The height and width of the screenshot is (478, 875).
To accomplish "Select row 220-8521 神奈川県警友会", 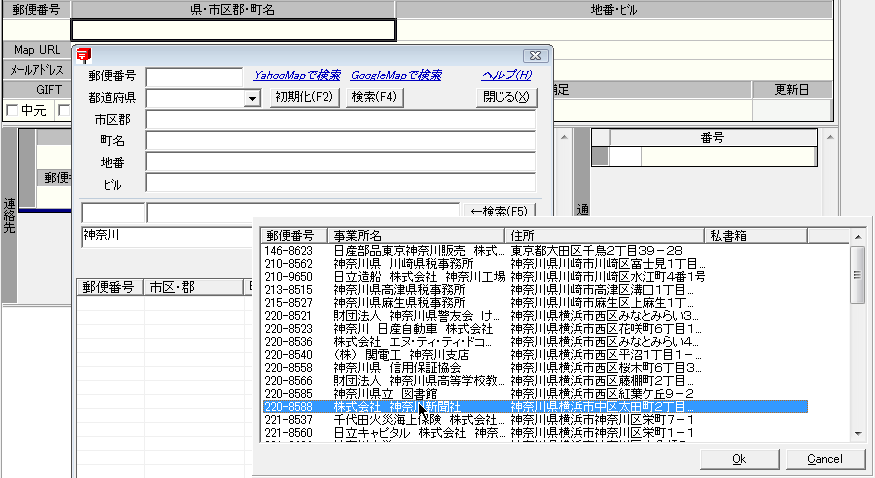I will pos(535,316).
